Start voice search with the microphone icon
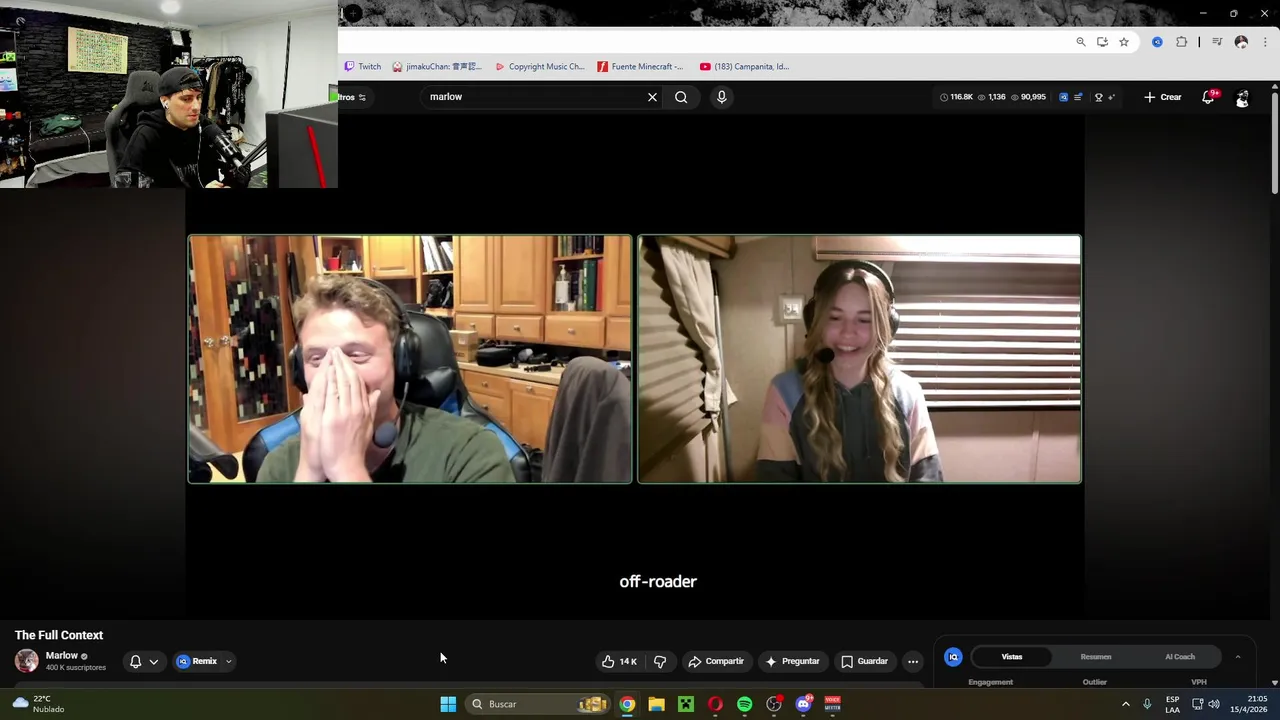 pyautogui.click(x=721, y=97)
